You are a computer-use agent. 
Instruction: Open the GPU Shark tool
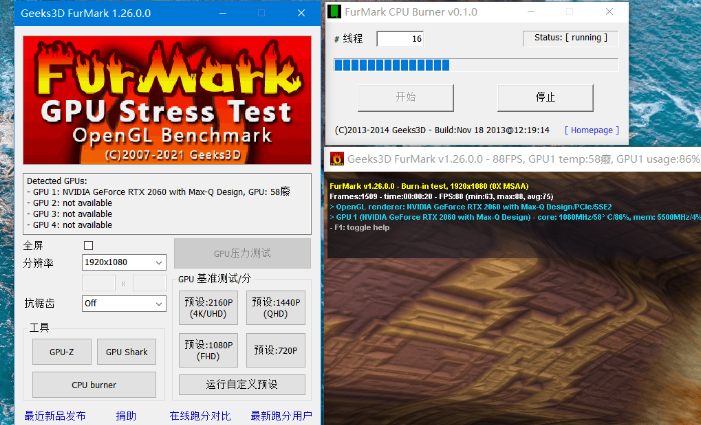pos(127,352)
